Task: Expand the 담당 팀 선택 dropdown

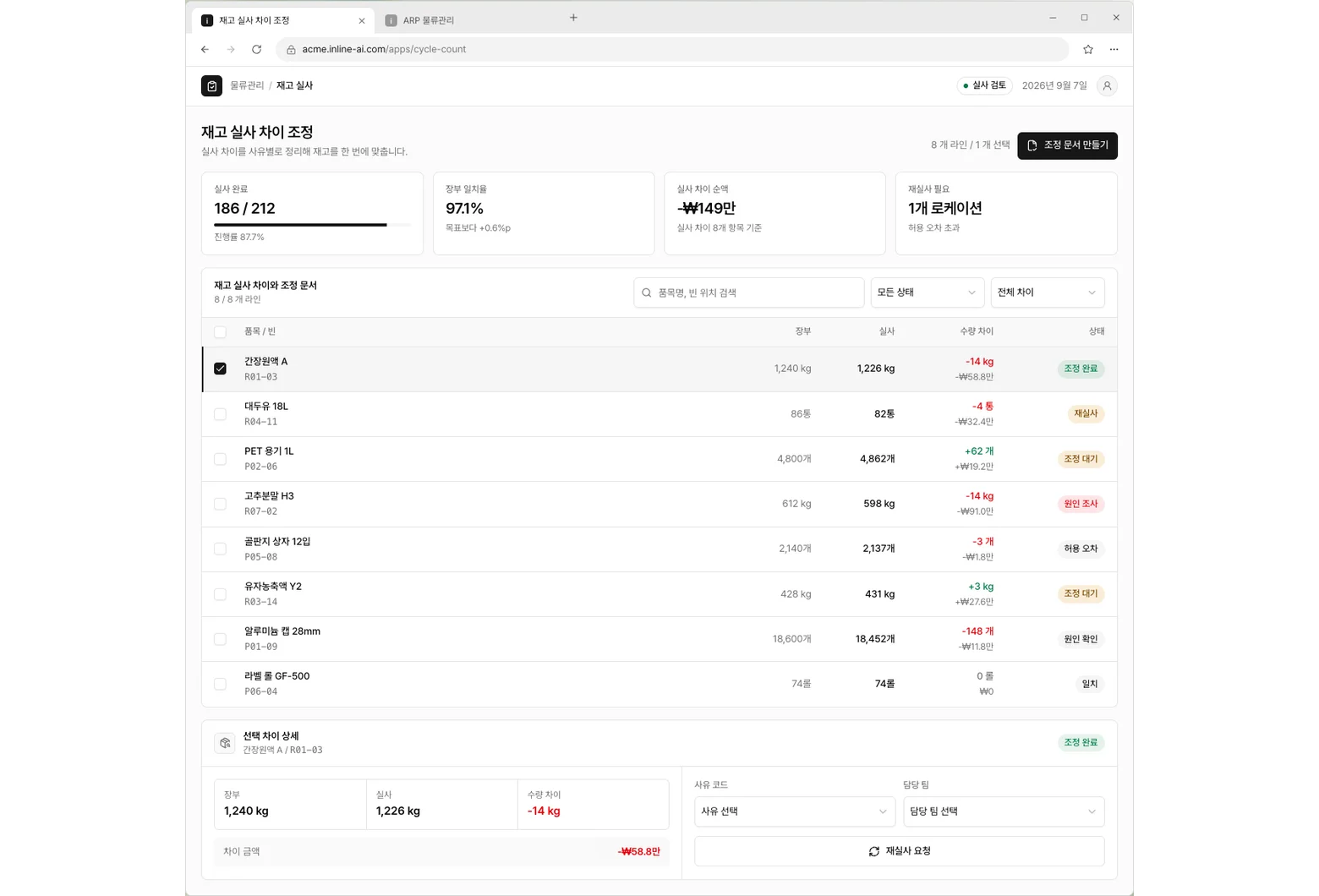Action: pos(1004,811)
